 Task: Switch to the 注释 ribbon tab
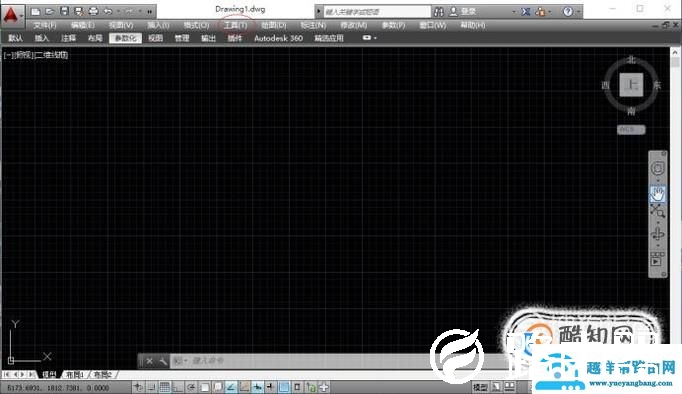(68, 38)
